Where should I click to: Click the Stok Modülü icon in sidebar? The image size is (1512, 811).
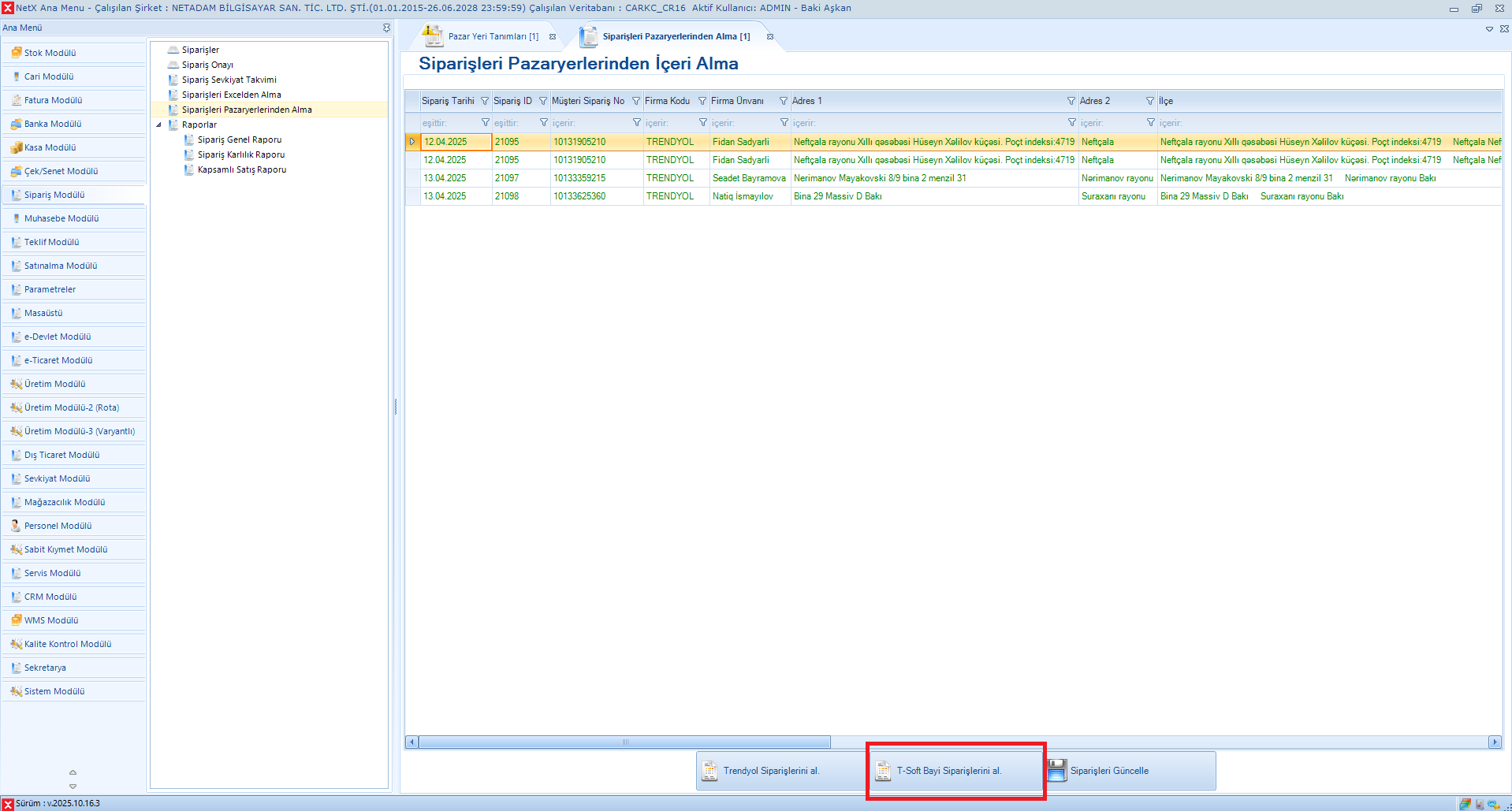(16, 53)
